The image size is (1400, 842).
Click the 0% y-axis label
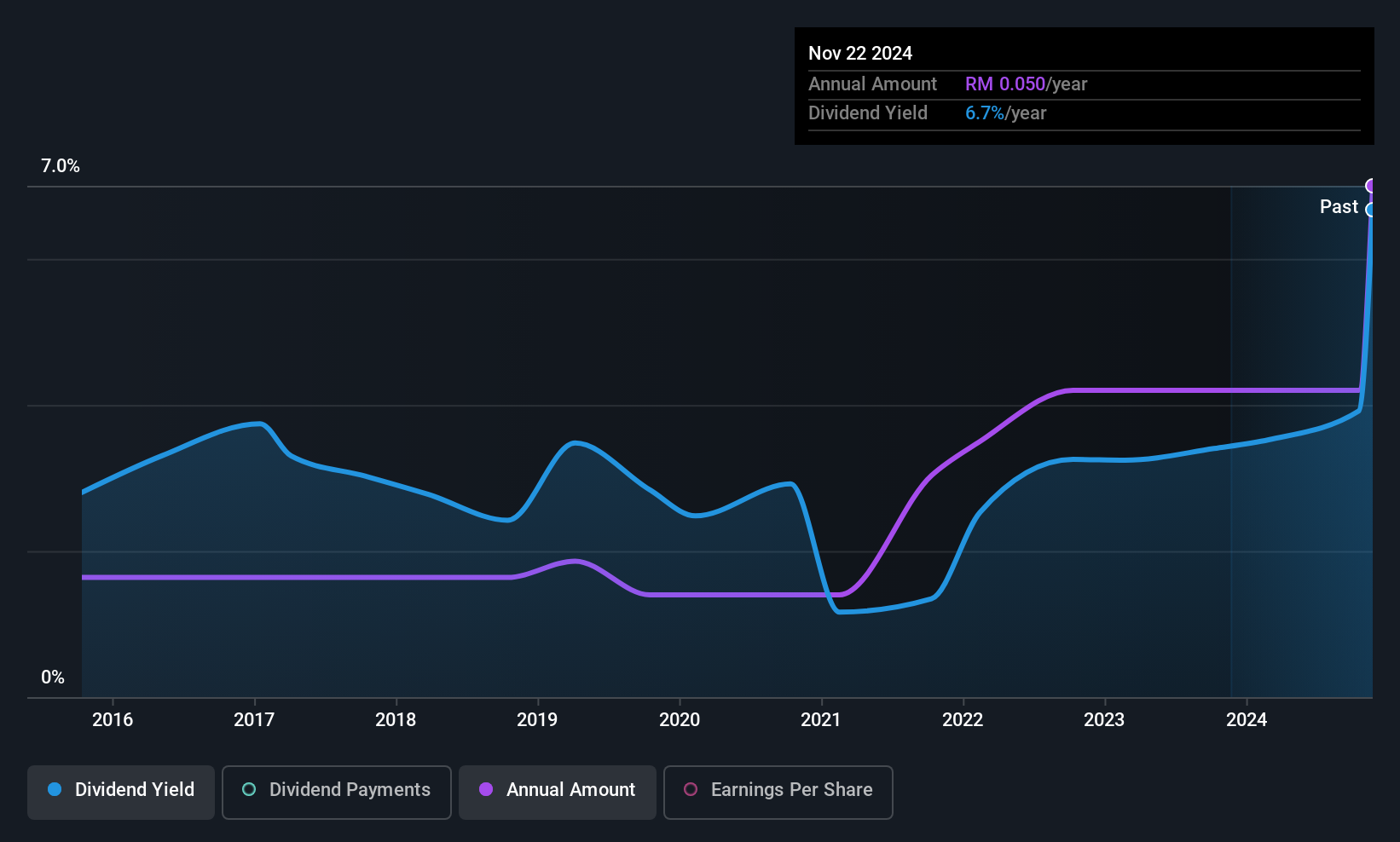click(x=53, y=678)
